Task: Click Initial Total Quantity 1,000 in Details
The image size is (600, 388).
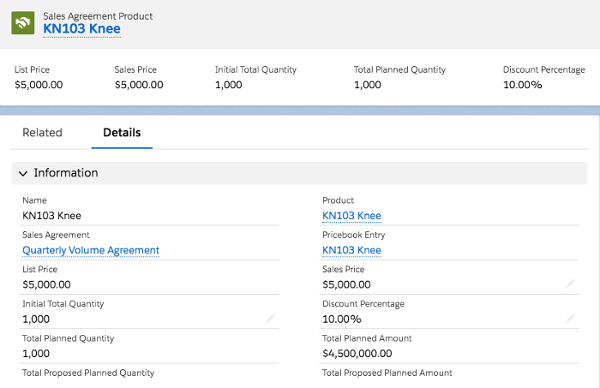Action: [36, 319]
